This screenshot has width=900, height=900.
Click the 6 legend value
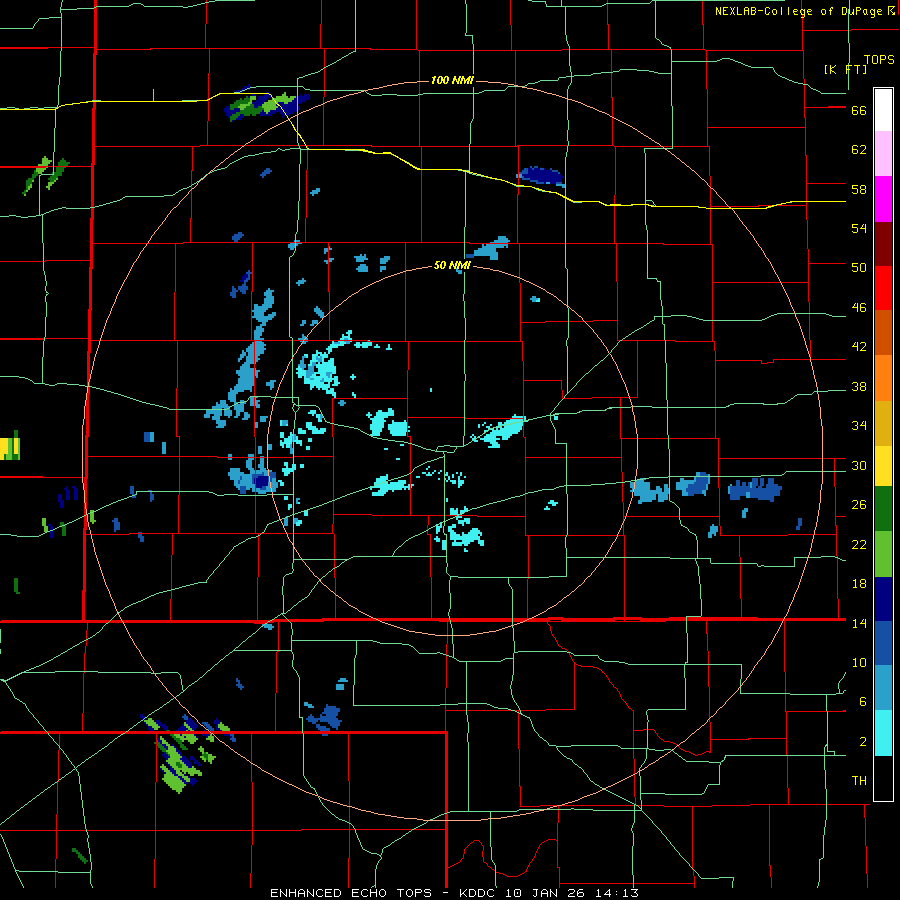click(863, 702)
